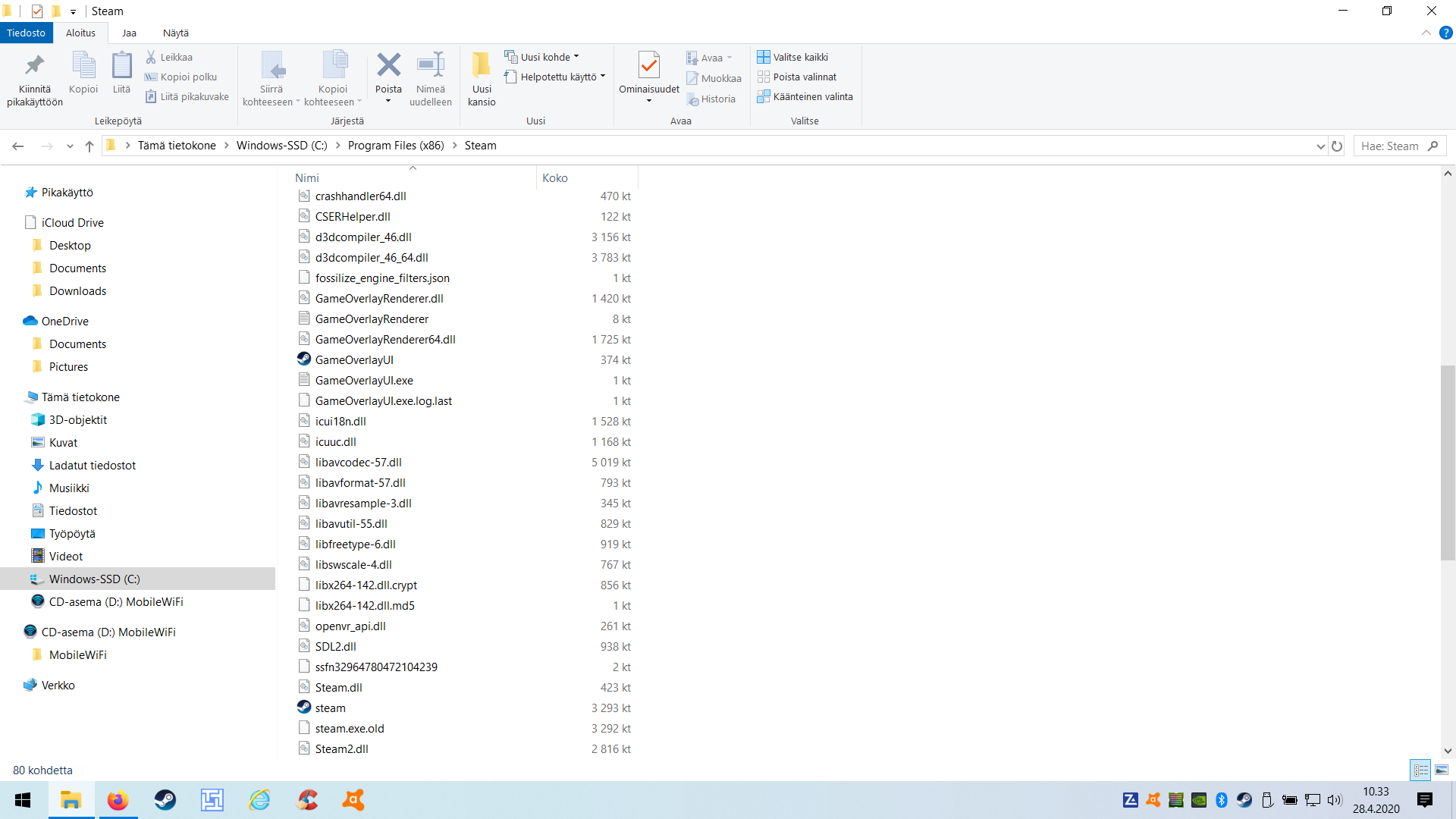
Task: Open Firefox from the taskbar
Action: pos(118,800)
